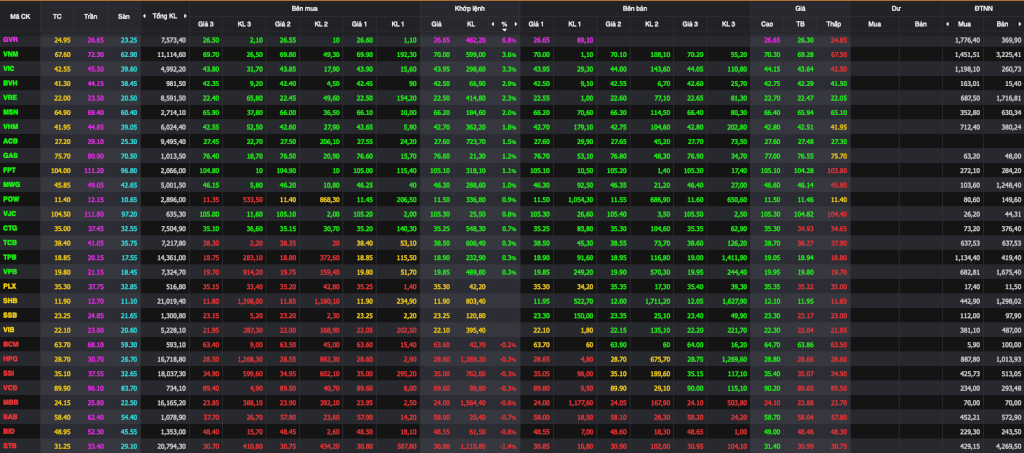Click STB percent change -1.4%
Viewport: 1024px width, 453px height.
[x=507, y=445]
